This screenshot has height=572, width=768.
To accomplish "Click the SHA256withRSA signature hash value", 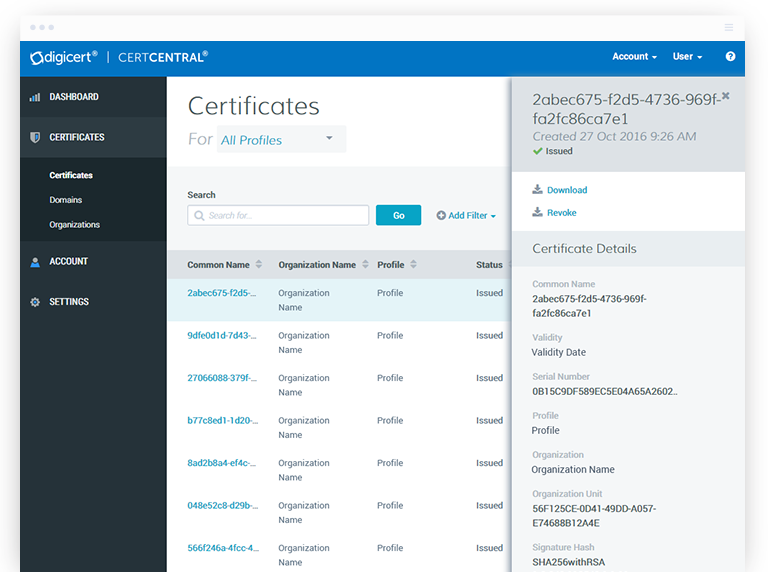I will [568, 562].
